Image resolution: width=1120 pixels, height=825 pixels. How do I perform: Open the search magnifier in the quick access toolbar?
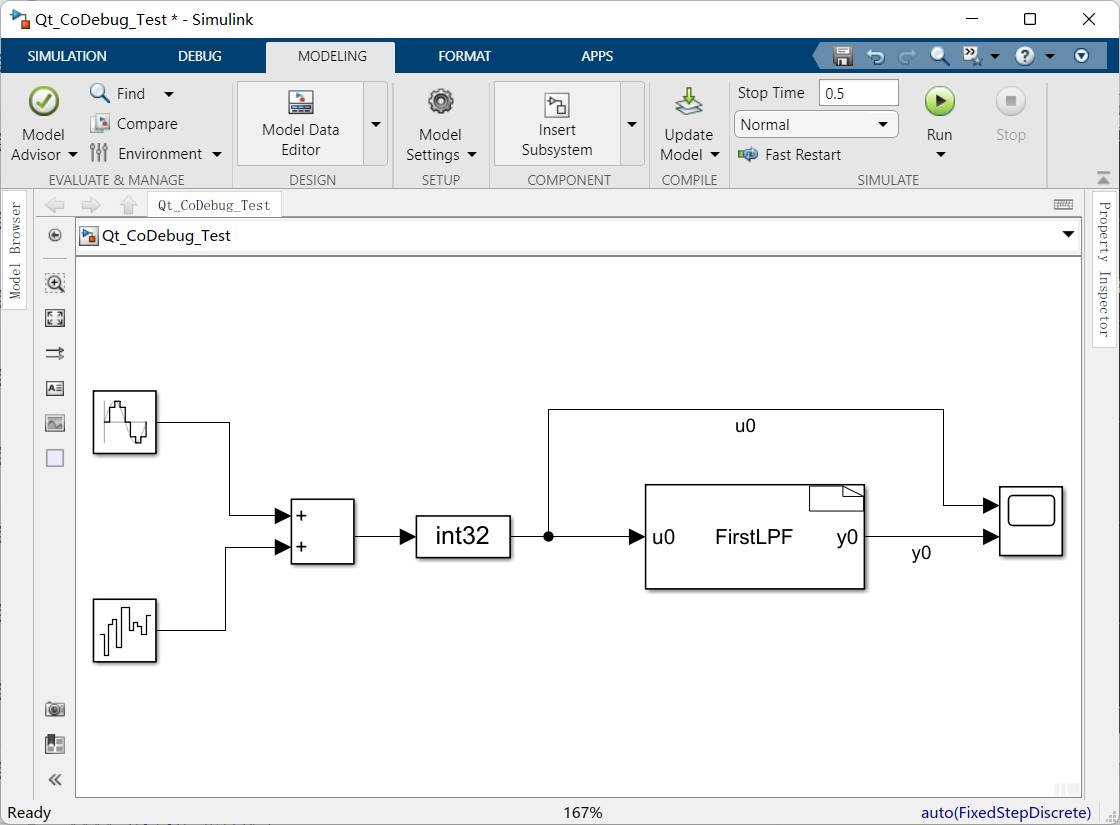pos(939,56)
